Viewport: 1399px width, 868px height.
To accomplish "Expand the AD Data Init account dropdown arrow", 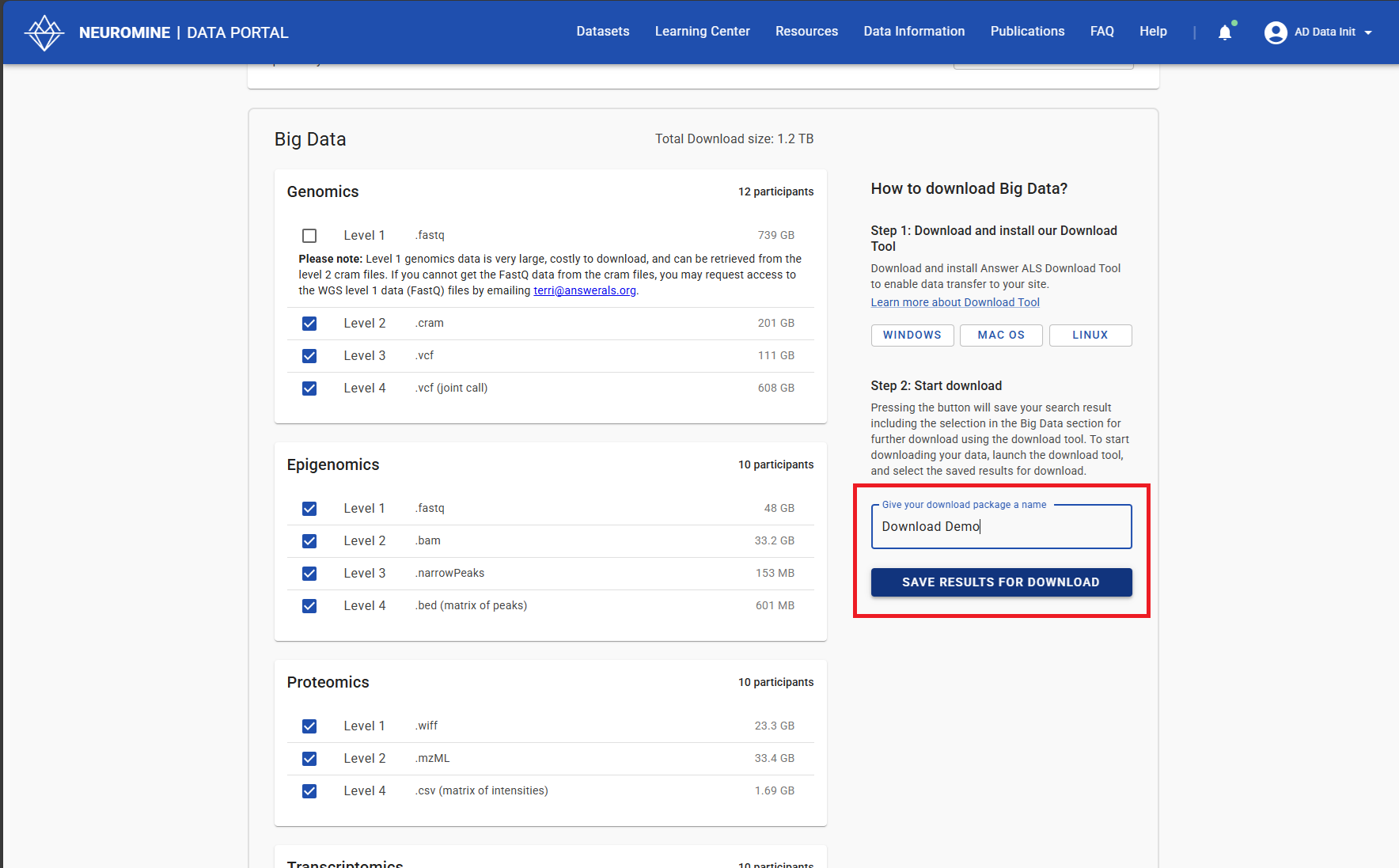I will [x=1368, y=32].
